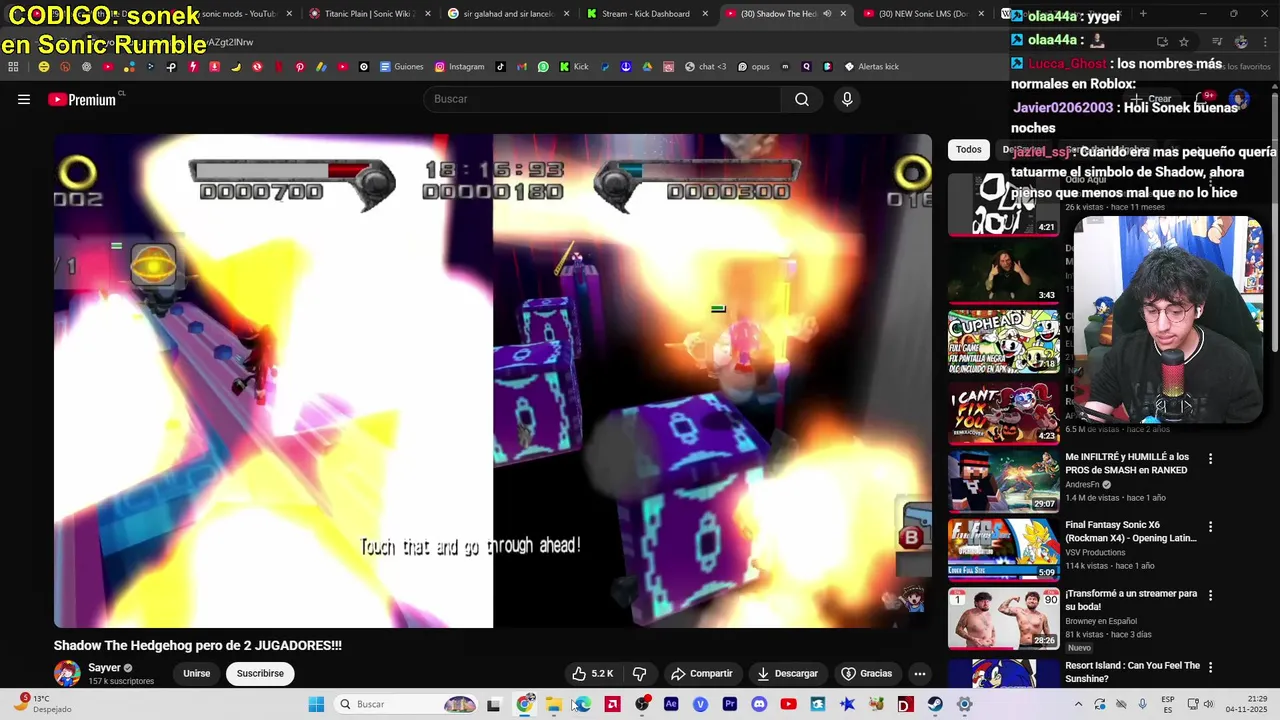Open the Sayver channel avatar
Screen dimensions: 1280x720
tap(67, 673)
